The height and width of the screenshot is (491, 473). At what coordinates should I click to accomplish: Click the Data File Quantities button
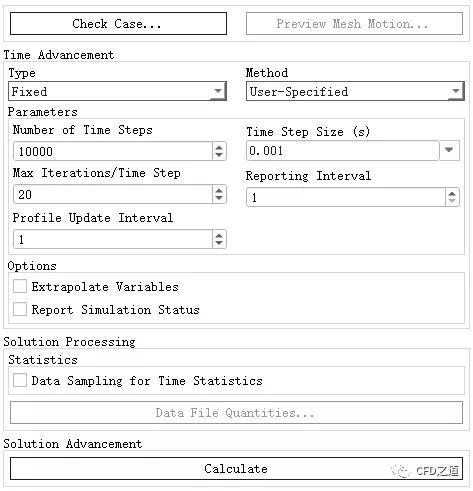[236, 413]
